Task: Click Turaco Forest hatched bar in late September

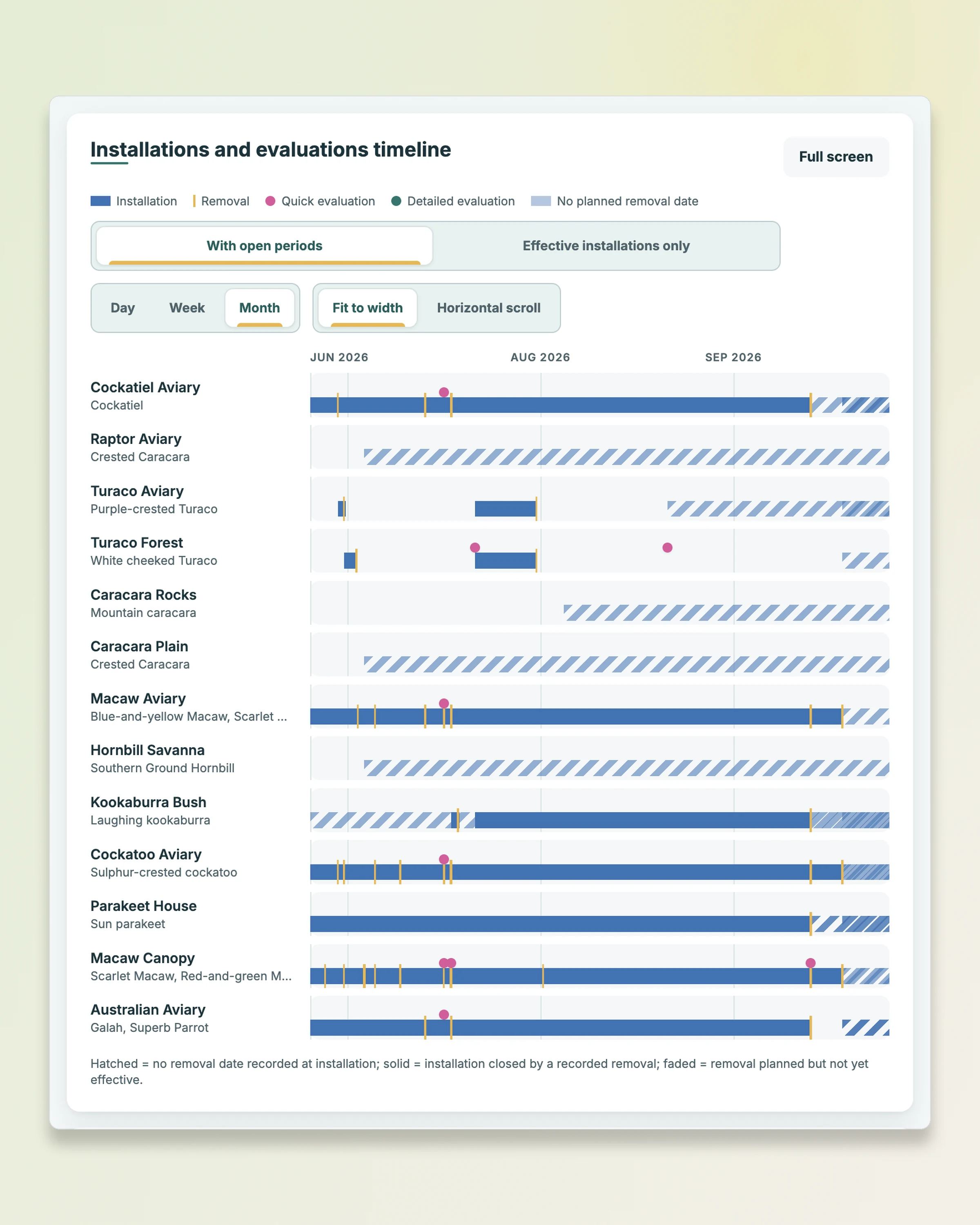Action: click(865, 560)
